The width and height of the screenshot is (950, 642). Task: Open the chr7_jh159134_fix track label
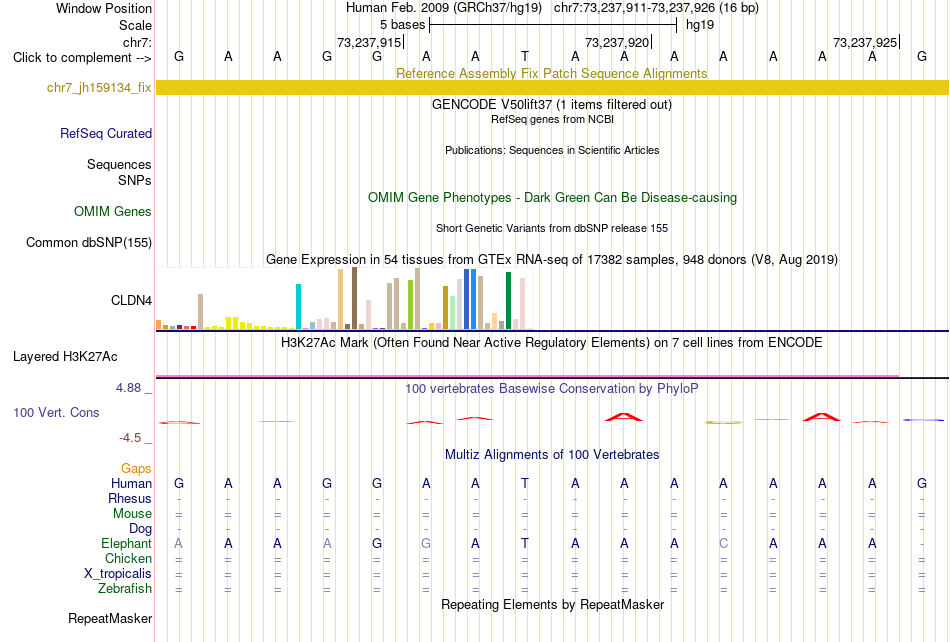(x=99, y=88)
